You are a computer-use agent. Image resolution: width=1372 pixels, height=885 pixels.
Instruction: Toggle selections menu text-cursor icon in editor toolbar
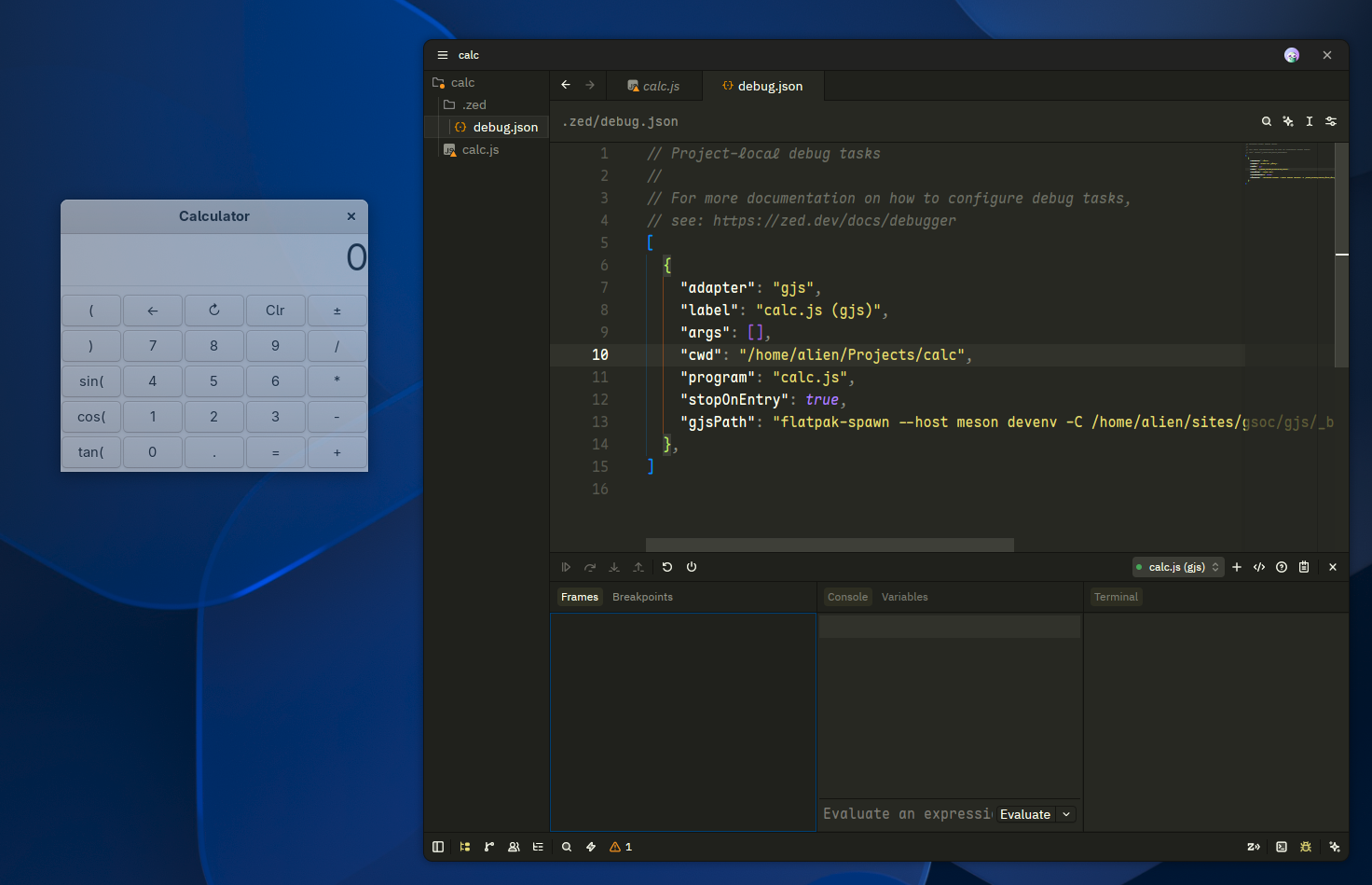coord(1310,121)
